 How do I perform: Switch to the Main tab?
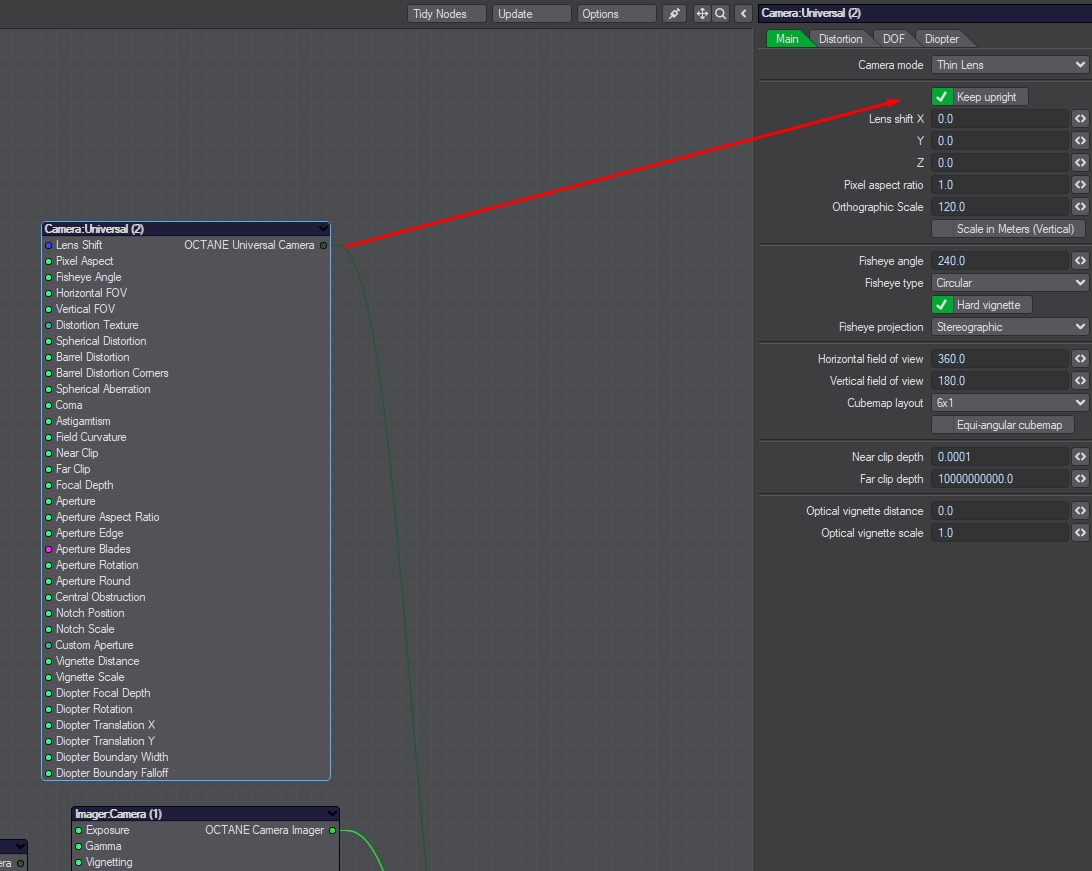click(x=787, y=39)
